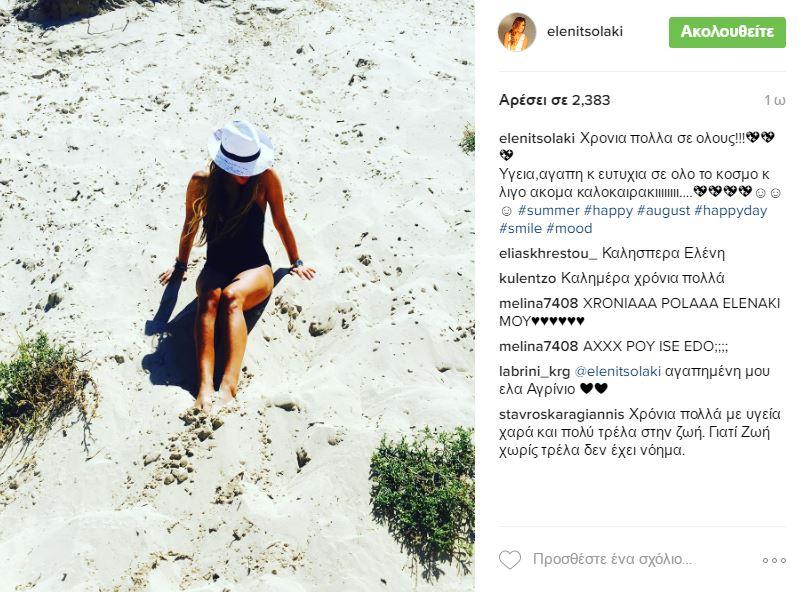
Task: Click the heart like icon
Action: 510,560
